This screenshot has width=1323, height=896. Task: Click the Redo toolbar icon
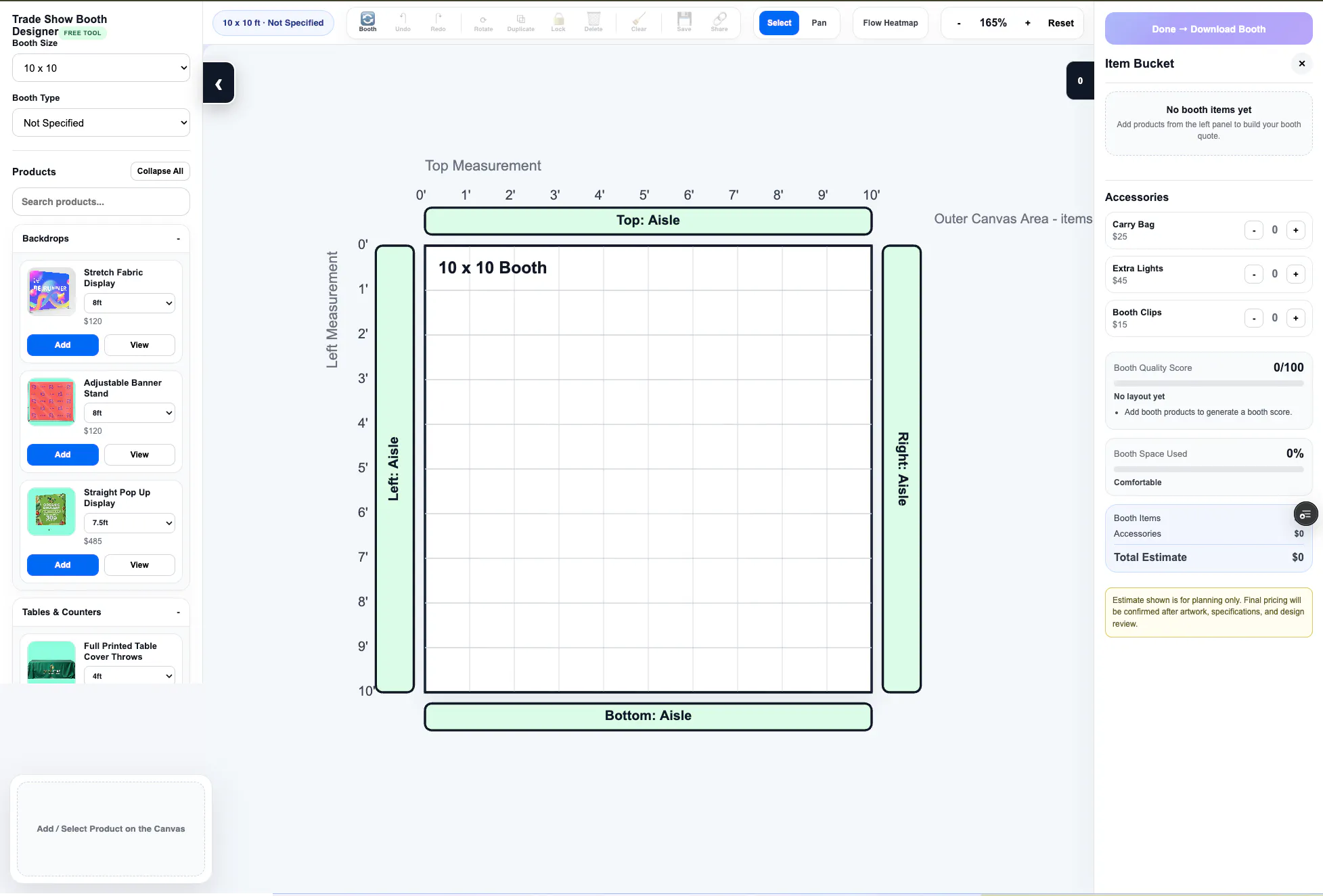(438, 22)
